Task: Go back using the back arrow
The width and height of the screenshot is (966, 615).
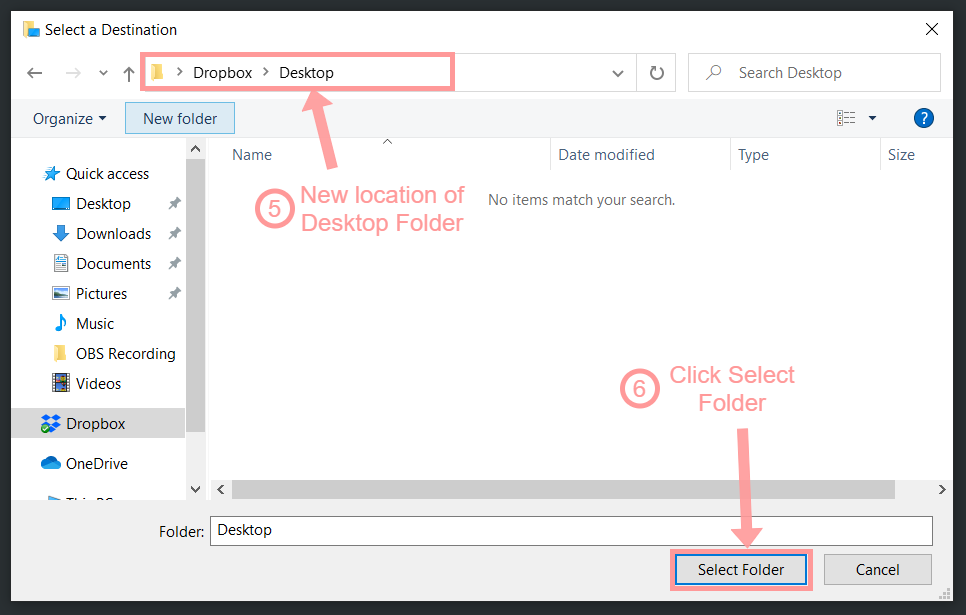Action: 34,73
